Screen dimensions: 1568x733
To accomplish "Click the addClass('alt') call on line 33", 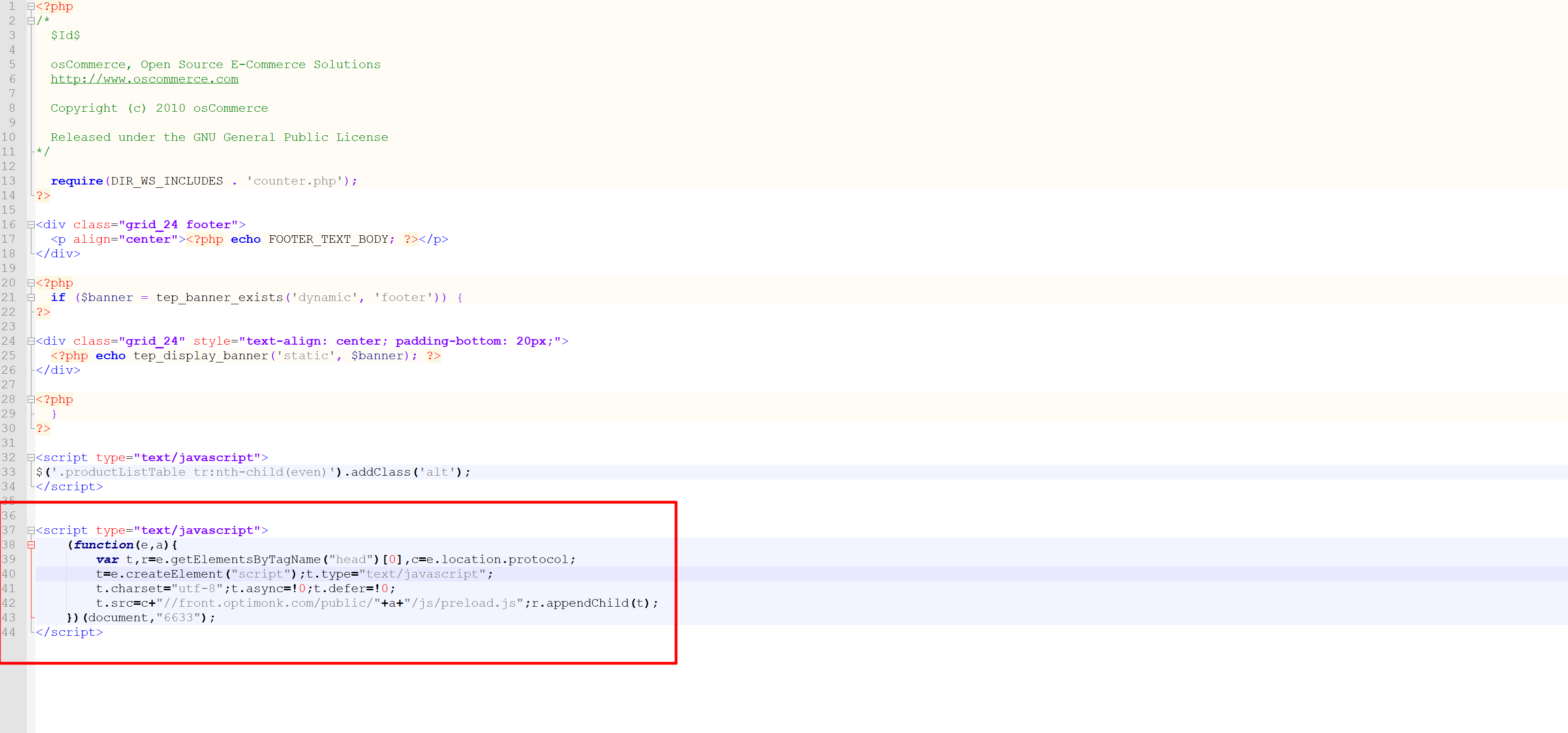I will [406, 472].
